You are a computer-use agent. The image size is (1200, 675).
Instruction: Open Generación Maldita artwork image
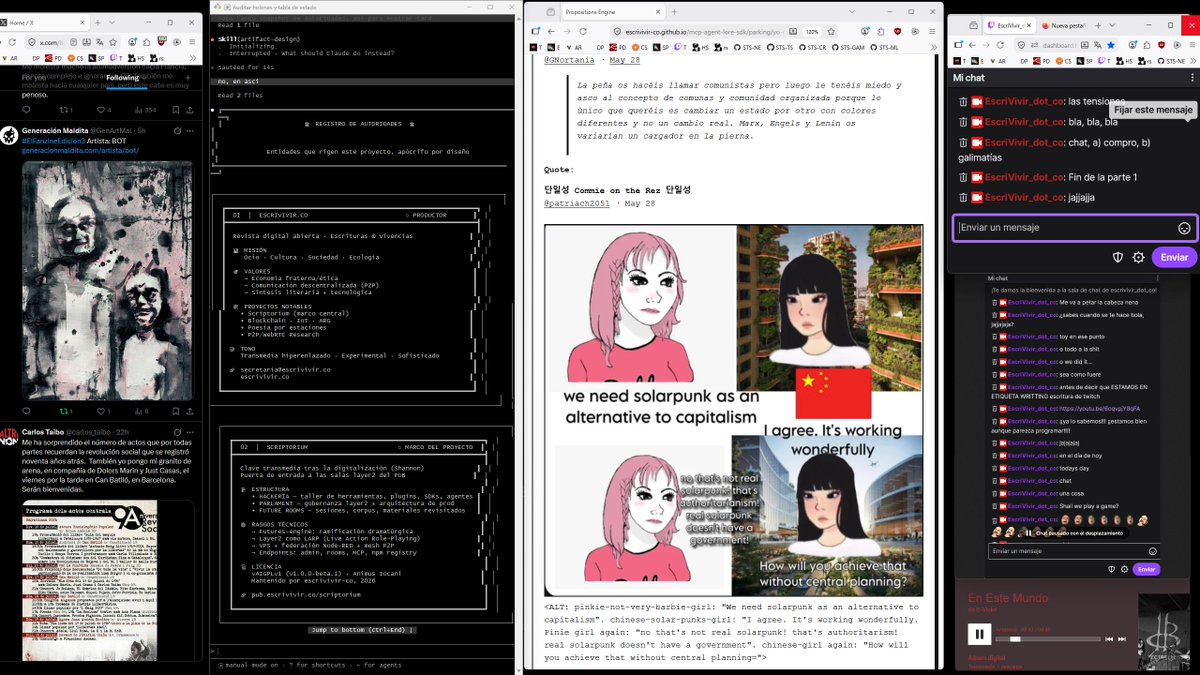(x=106, y=279)
